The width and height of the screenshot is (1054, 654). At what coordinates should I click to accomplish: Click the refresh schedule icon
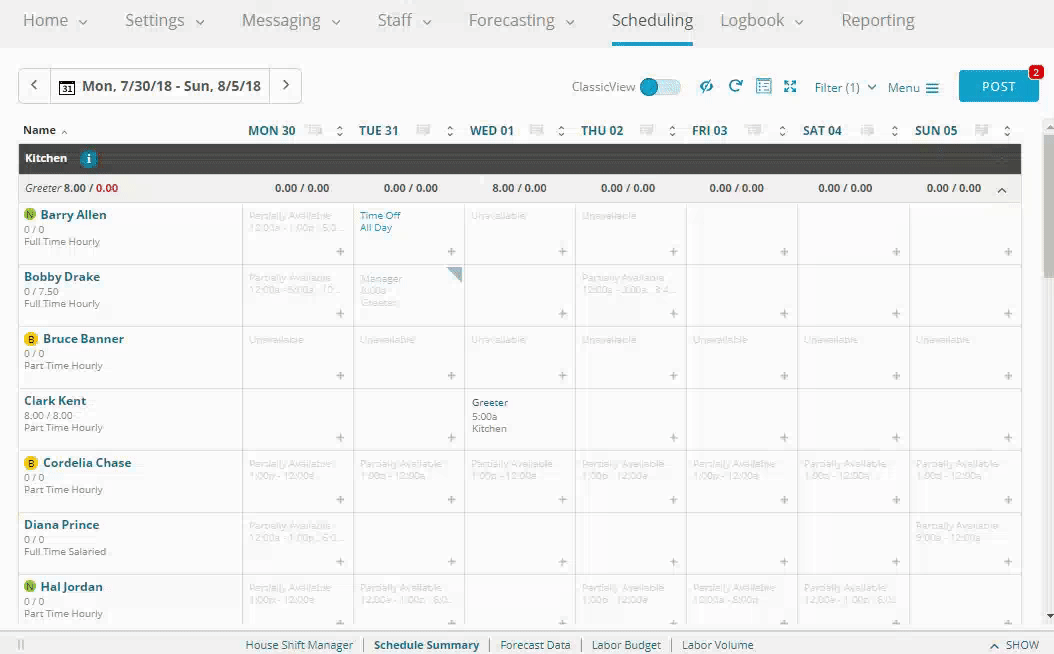click(x=735, y=87)
